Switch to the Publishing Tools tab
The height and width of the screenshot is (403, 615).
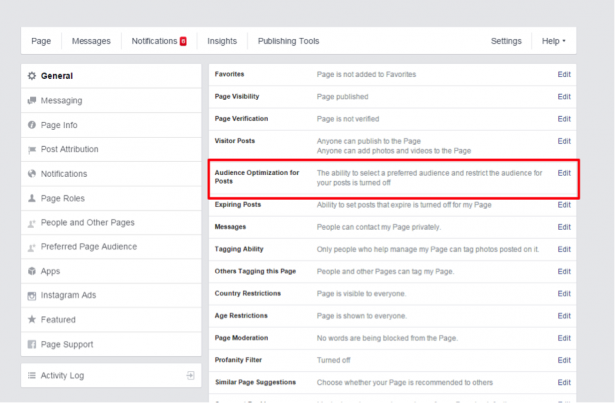pos(288,41)
